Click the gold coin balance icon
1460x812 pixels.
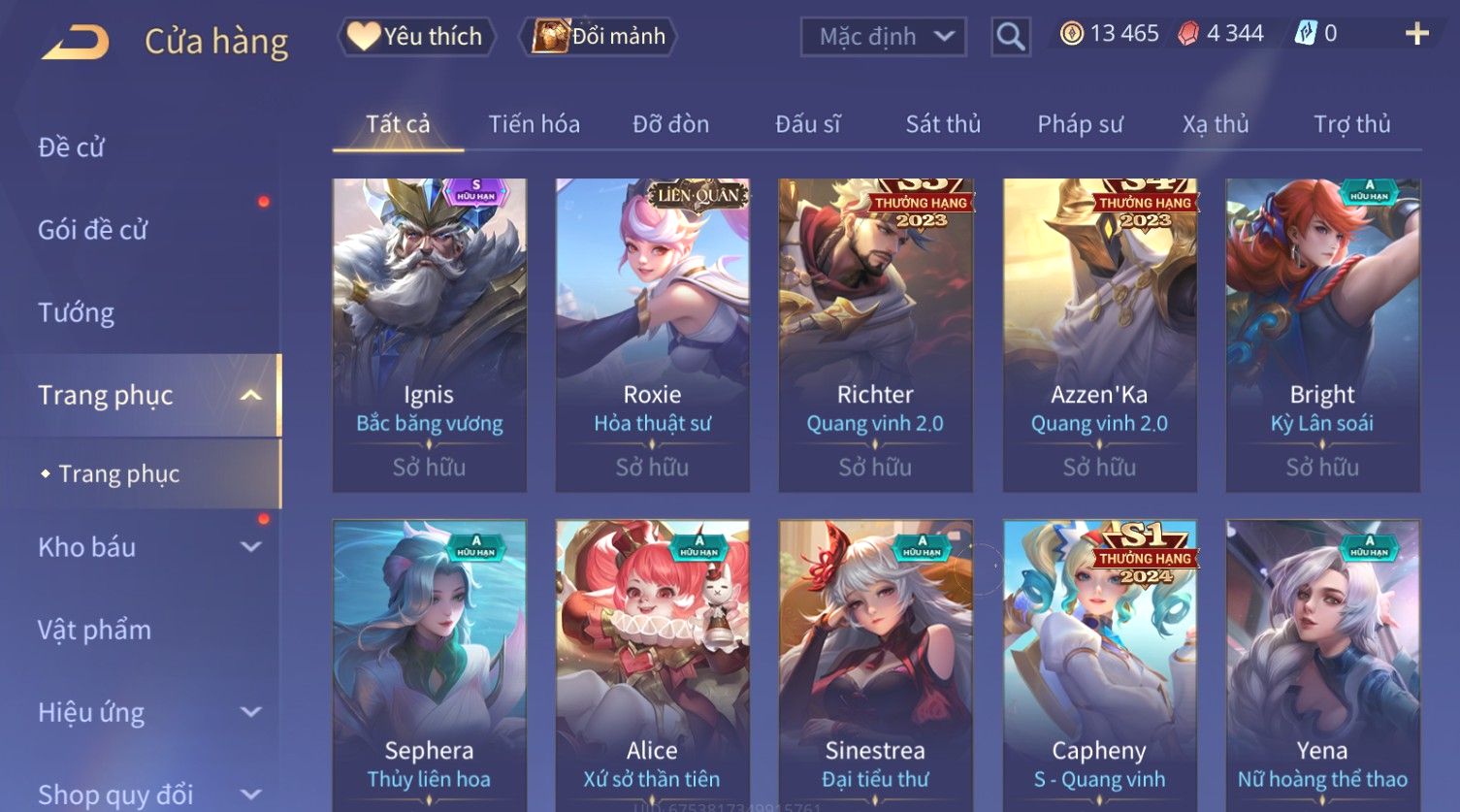pos(1071,34)
